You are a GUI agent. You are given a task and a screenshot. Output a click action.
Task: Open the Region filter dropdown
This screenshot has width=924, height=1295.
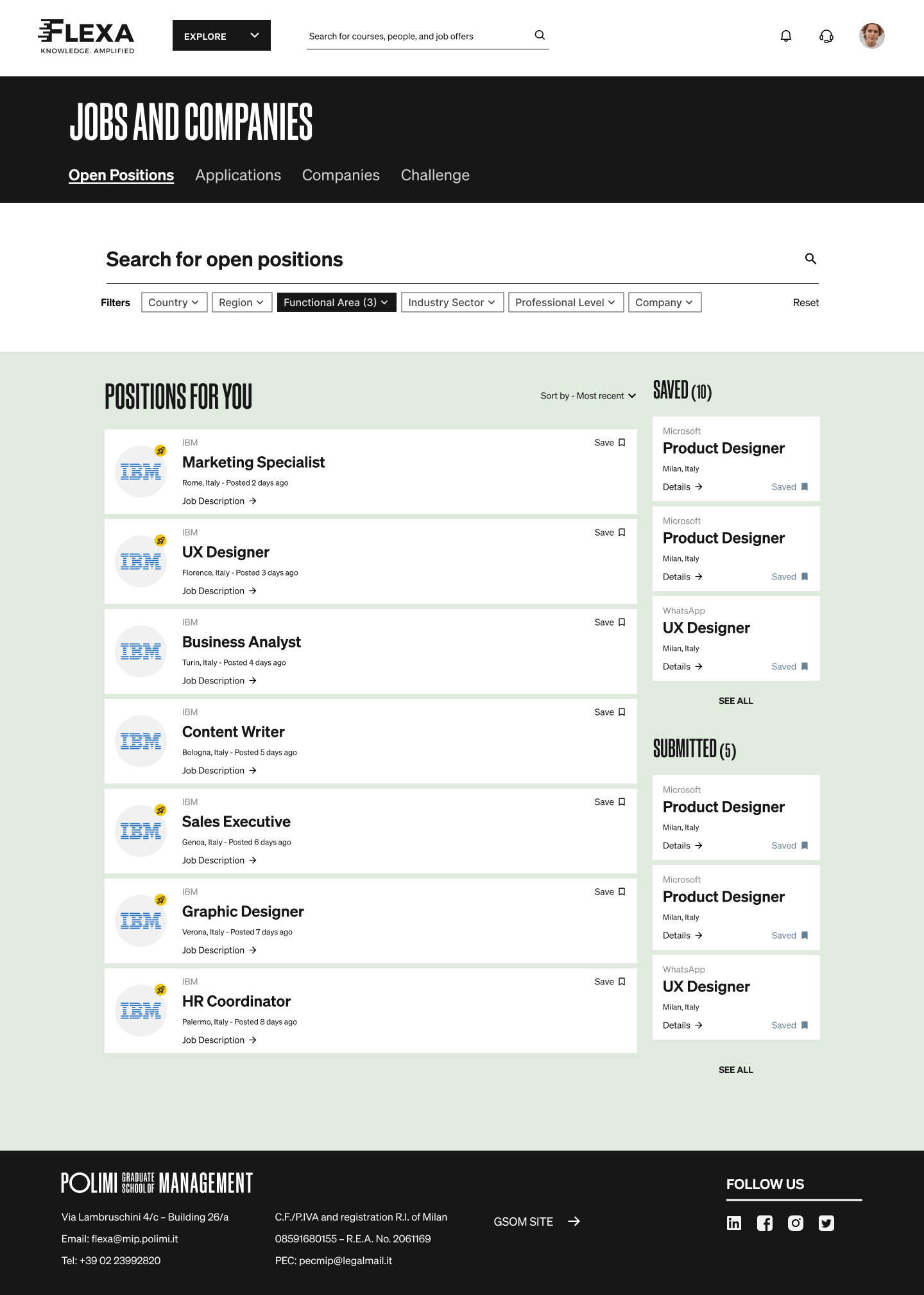point(242,302)
